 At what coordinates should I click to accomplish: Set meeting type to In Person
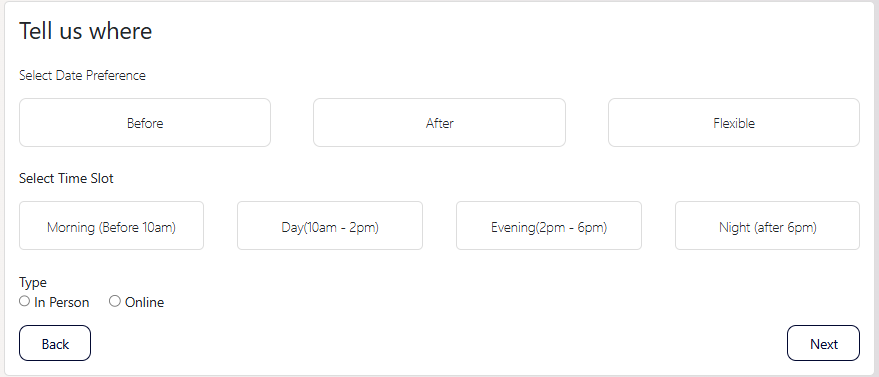point(24,301)
